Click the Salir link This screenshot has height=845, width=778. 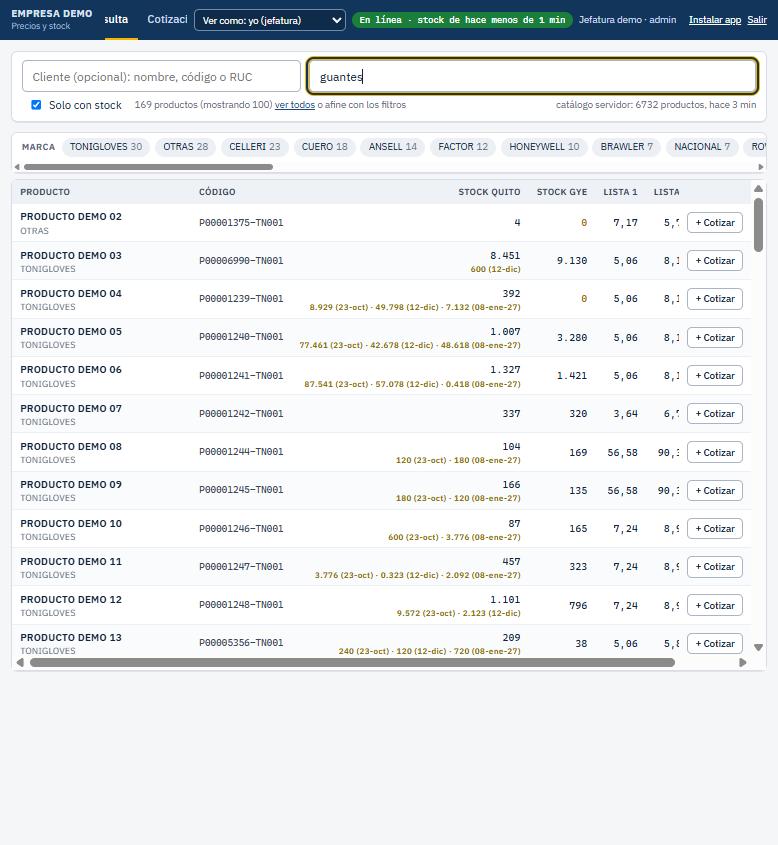(756, 20)
